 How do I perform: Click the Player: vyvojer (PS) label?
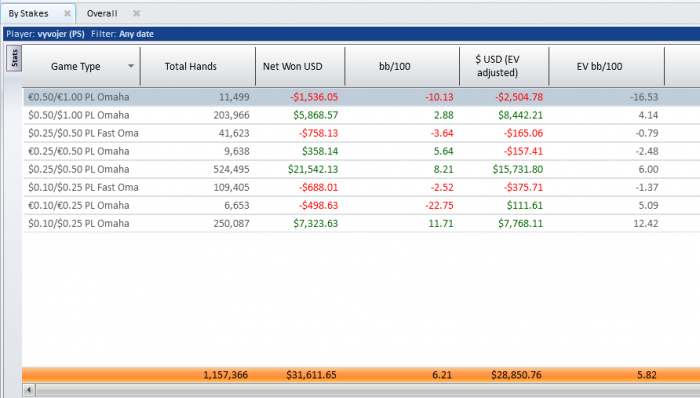coord(45,34)
